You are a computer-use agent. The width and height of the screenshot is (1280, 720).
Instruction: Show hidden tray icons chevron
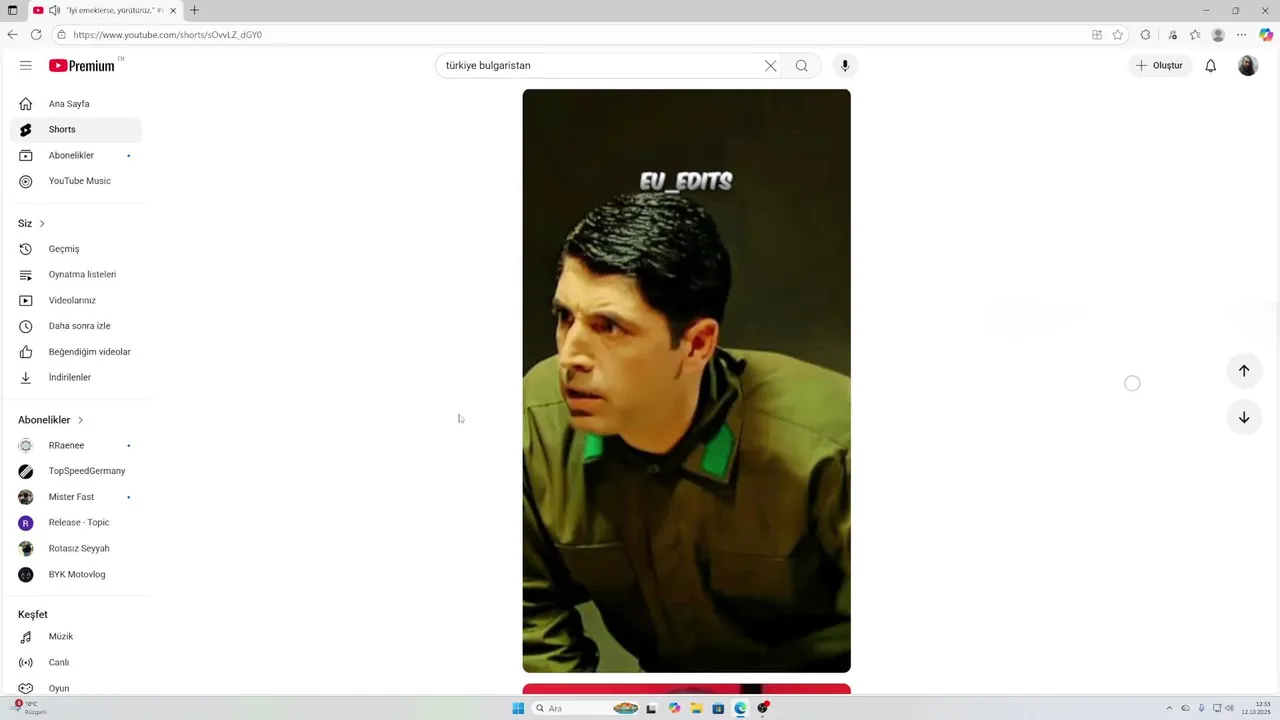coord(1169,709)
